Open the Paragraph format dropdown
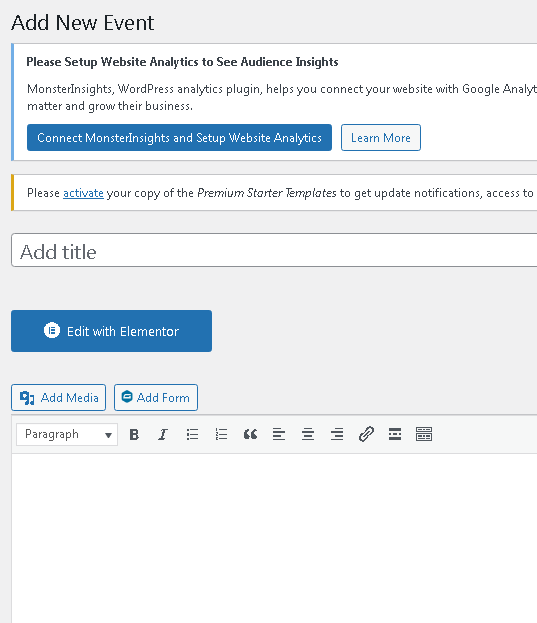Image resolution: width=537 pixels, height=623 pixels. pos(67,434)
